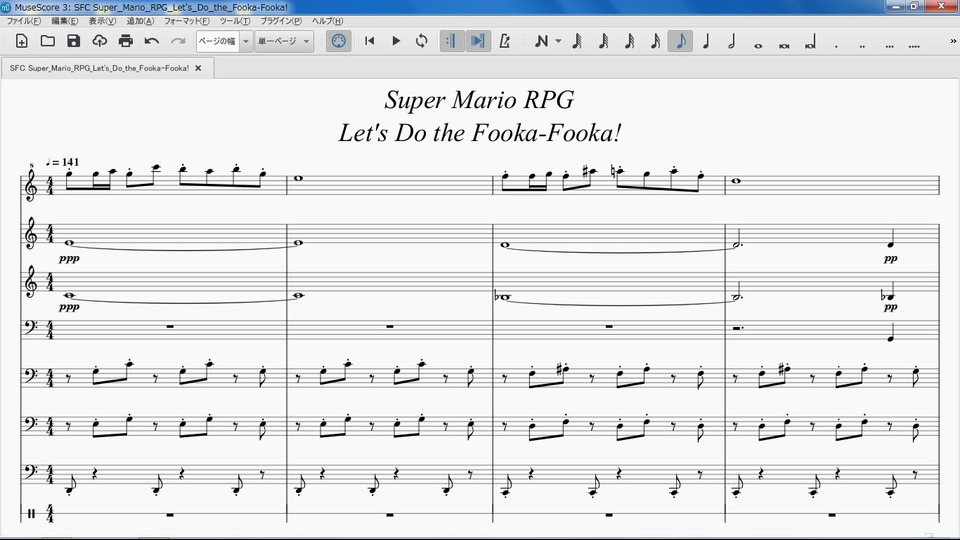The image size is (960, 540).
Task: Open the ファイル (File) menu
Action: [x=24, y=21]
